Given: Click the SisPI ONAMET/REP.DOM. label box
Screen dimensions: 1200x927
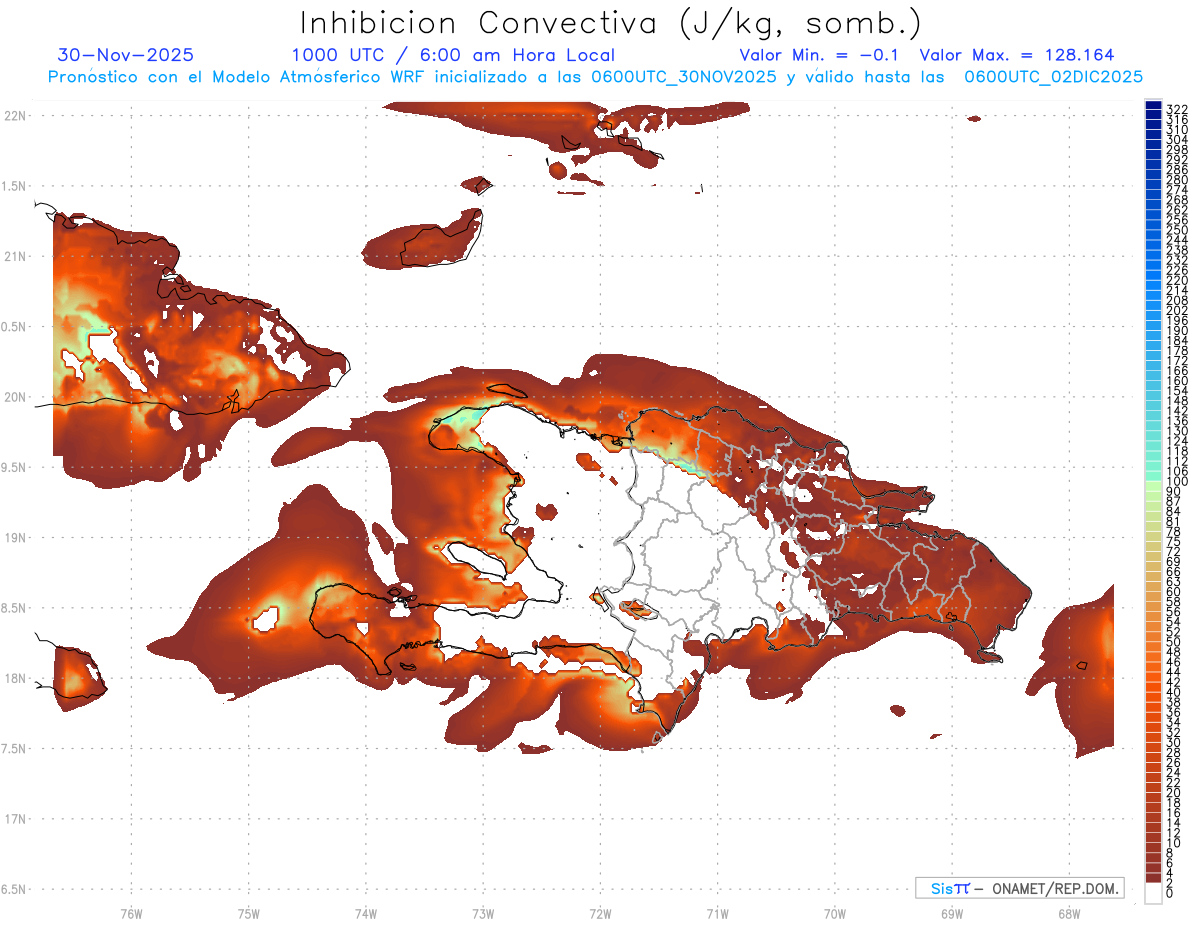Looking at the screenshot, I should click(1019, 888).
